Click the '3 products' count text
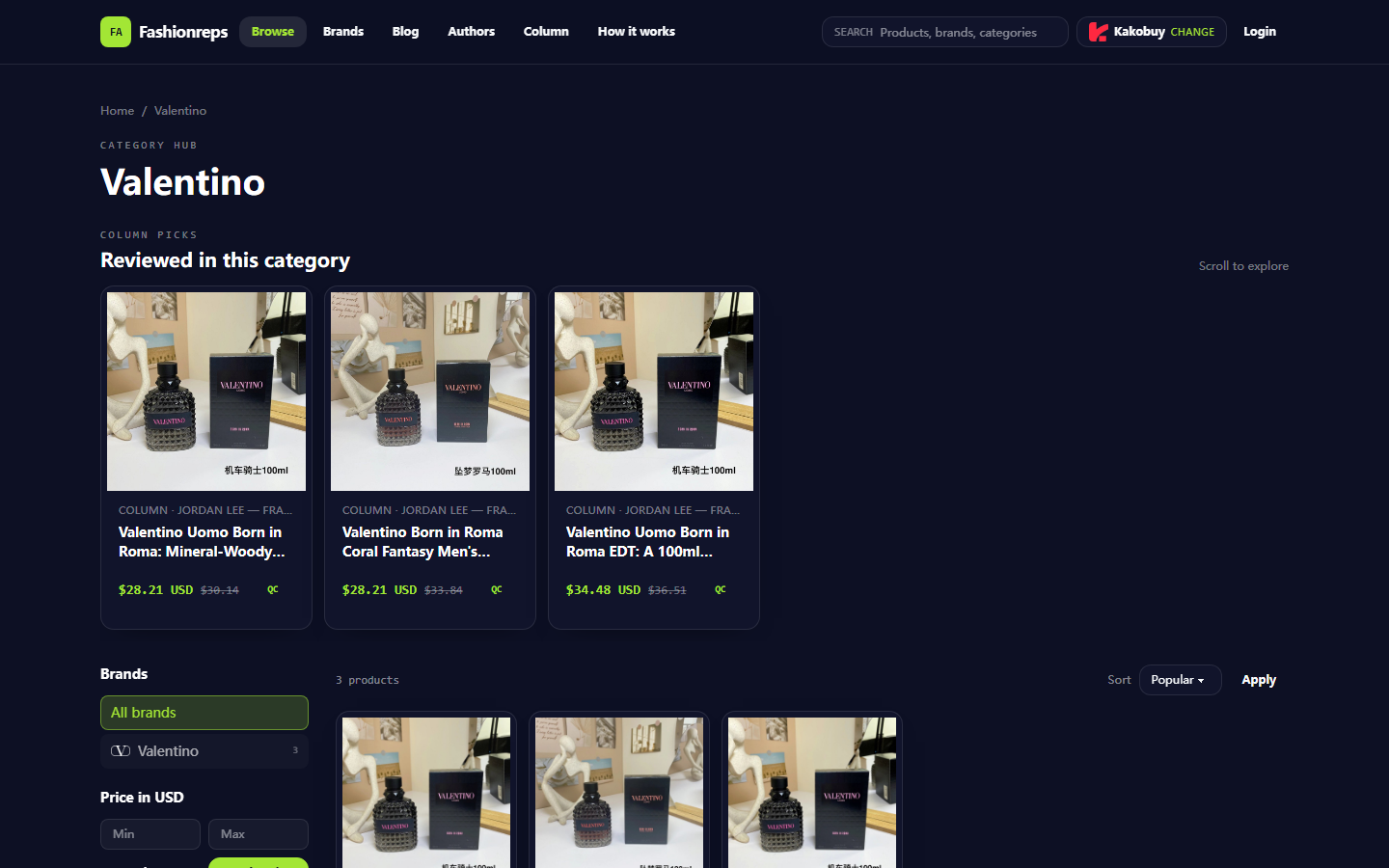Viewport: 1389px width, 868px height. tap(368, 680)
